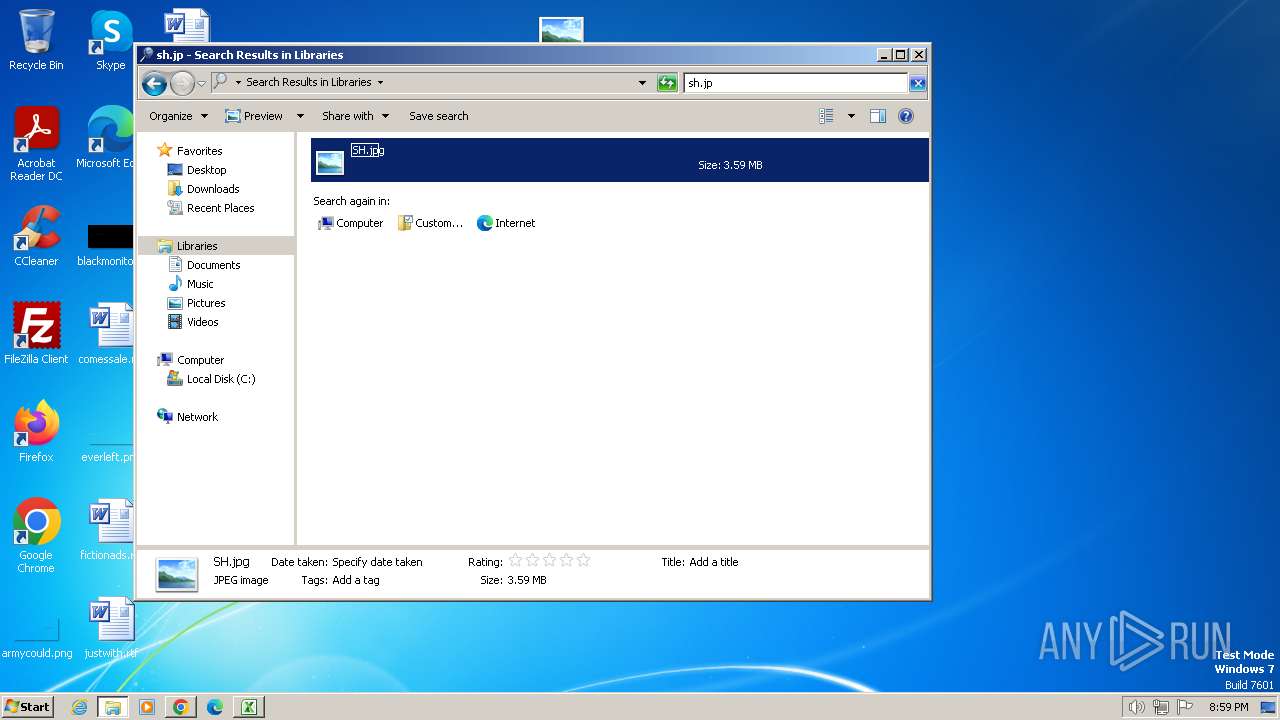The width and height of the screenshot is (1280, 720).
Task: Open justwith.rtf document on desktop
Action: pyautogui.click(x=110, y=628)
